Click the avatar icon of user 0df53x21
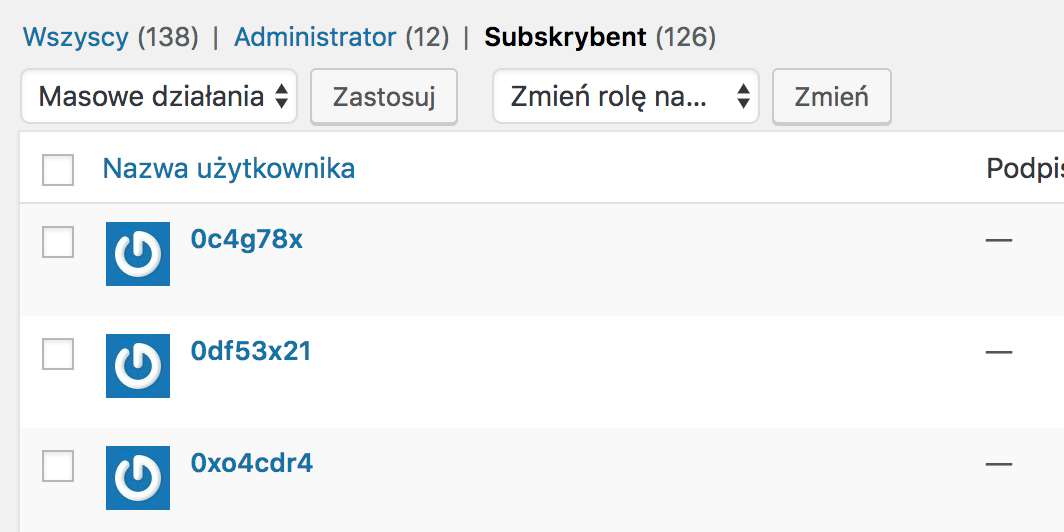The height and width of the screenshot is (532, 1064). pyautogui.click(x=138, y=366)
